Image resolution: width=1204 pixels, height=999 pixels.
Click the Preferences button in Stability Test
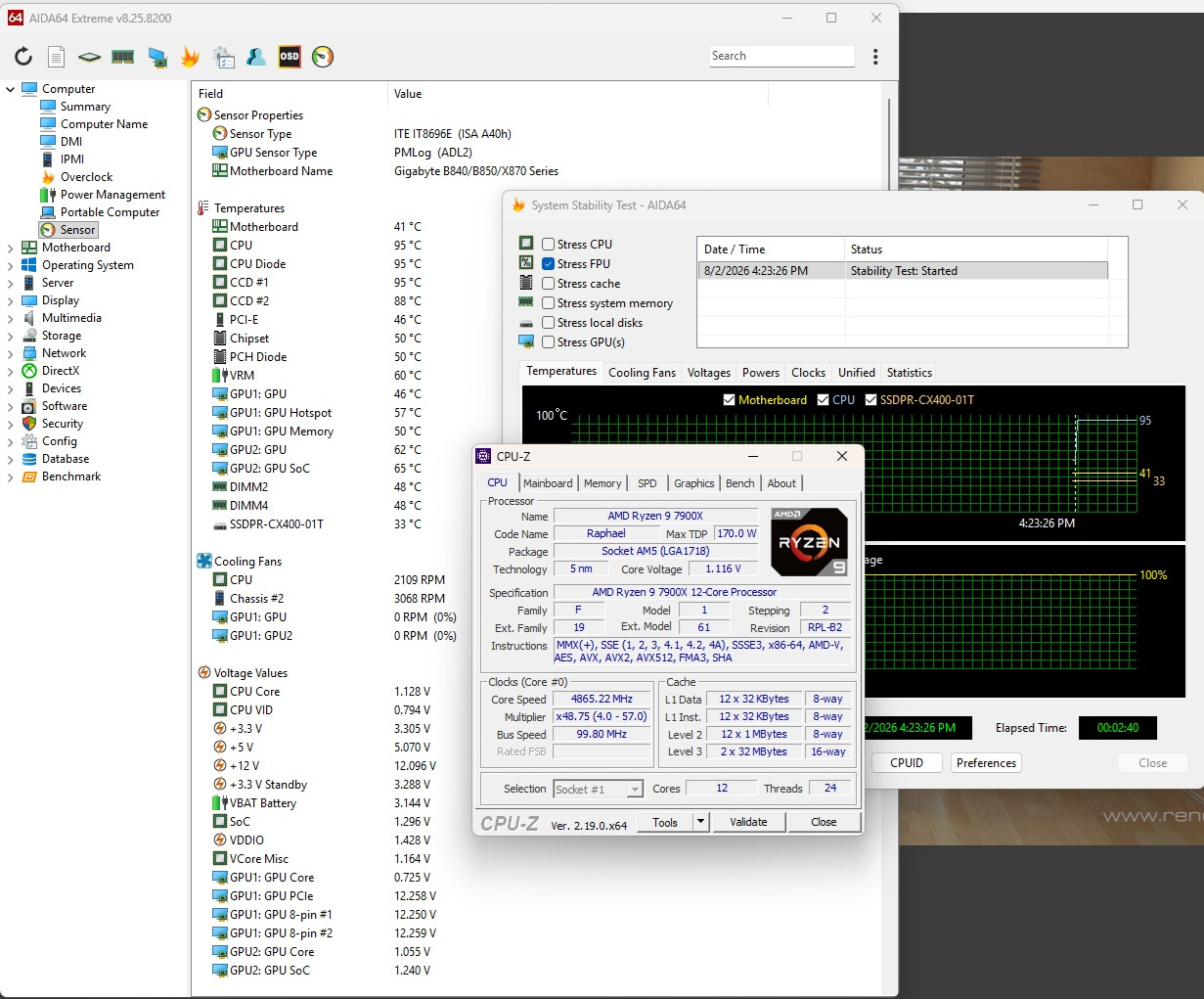986,763
